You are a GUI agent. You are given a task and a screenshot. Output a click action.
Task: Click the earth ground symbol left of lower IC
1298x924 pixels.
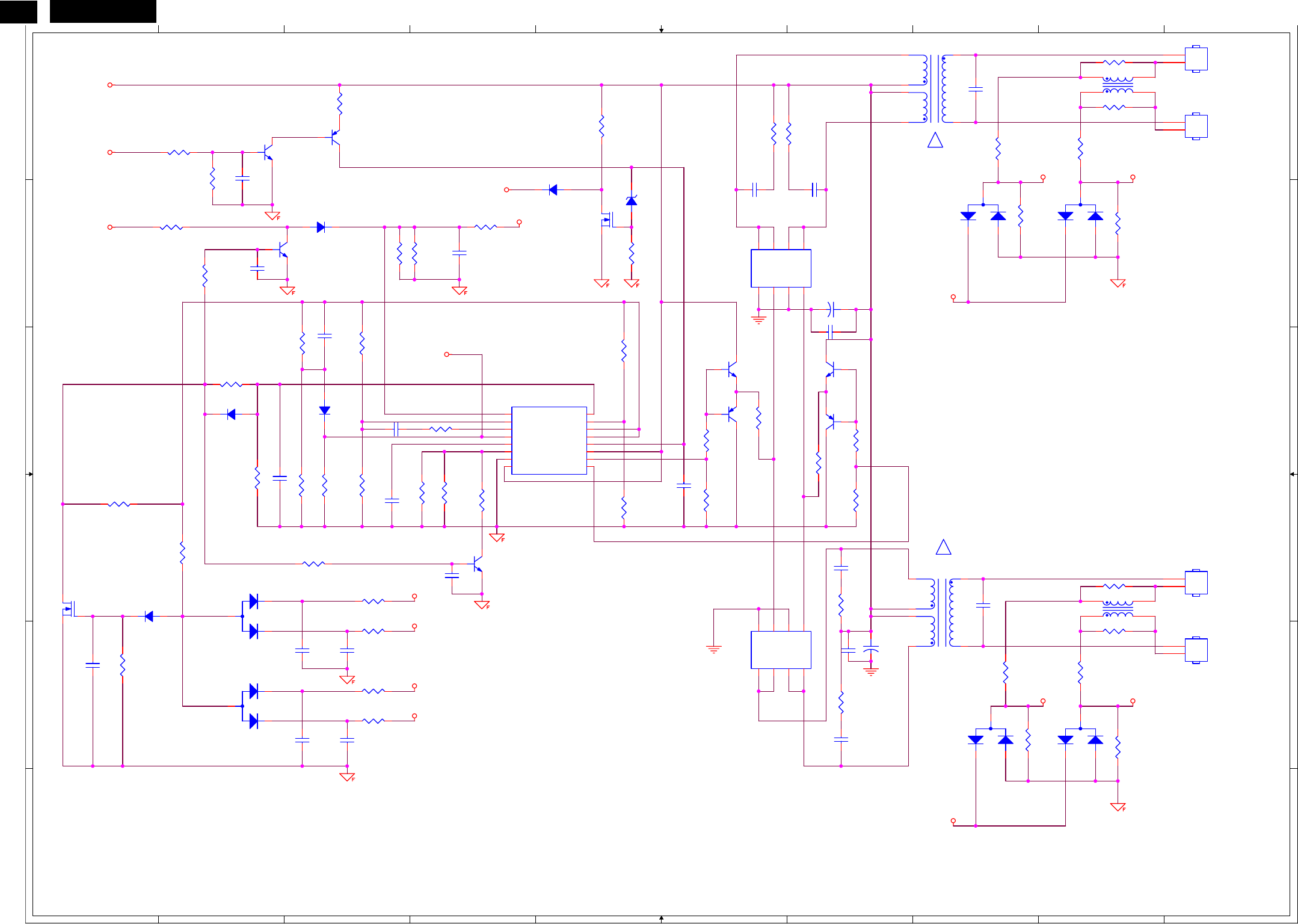coord(713,649)
